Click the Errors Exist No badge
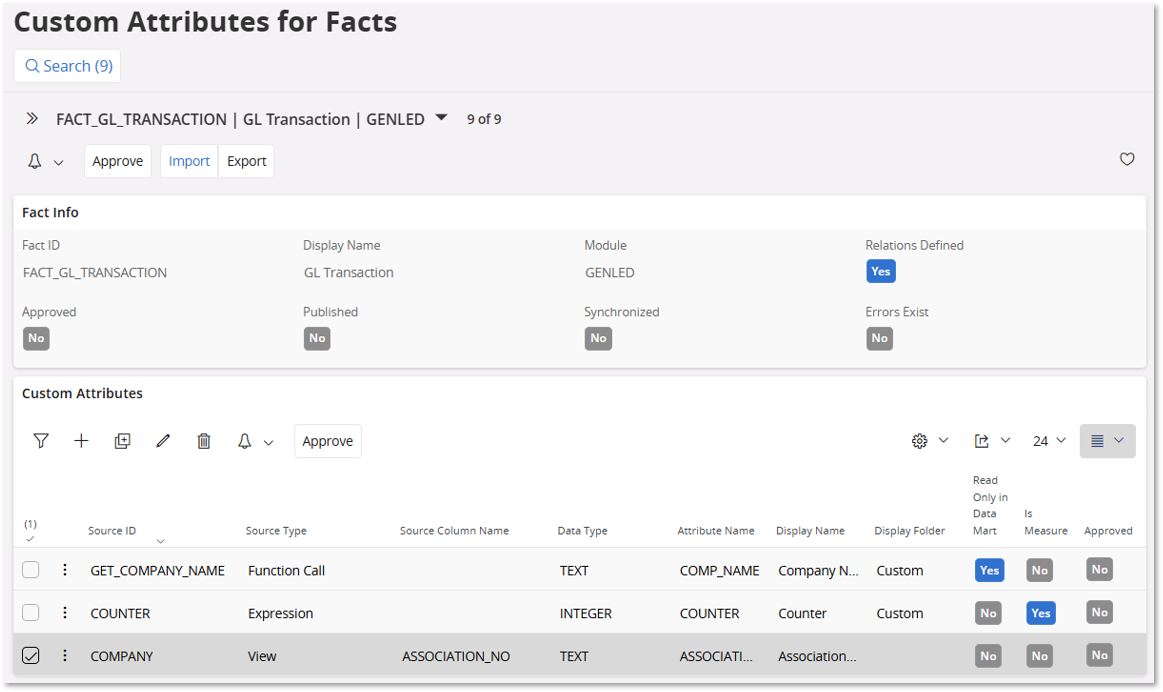Screen dimensions: 1163x692 point(880,338)
